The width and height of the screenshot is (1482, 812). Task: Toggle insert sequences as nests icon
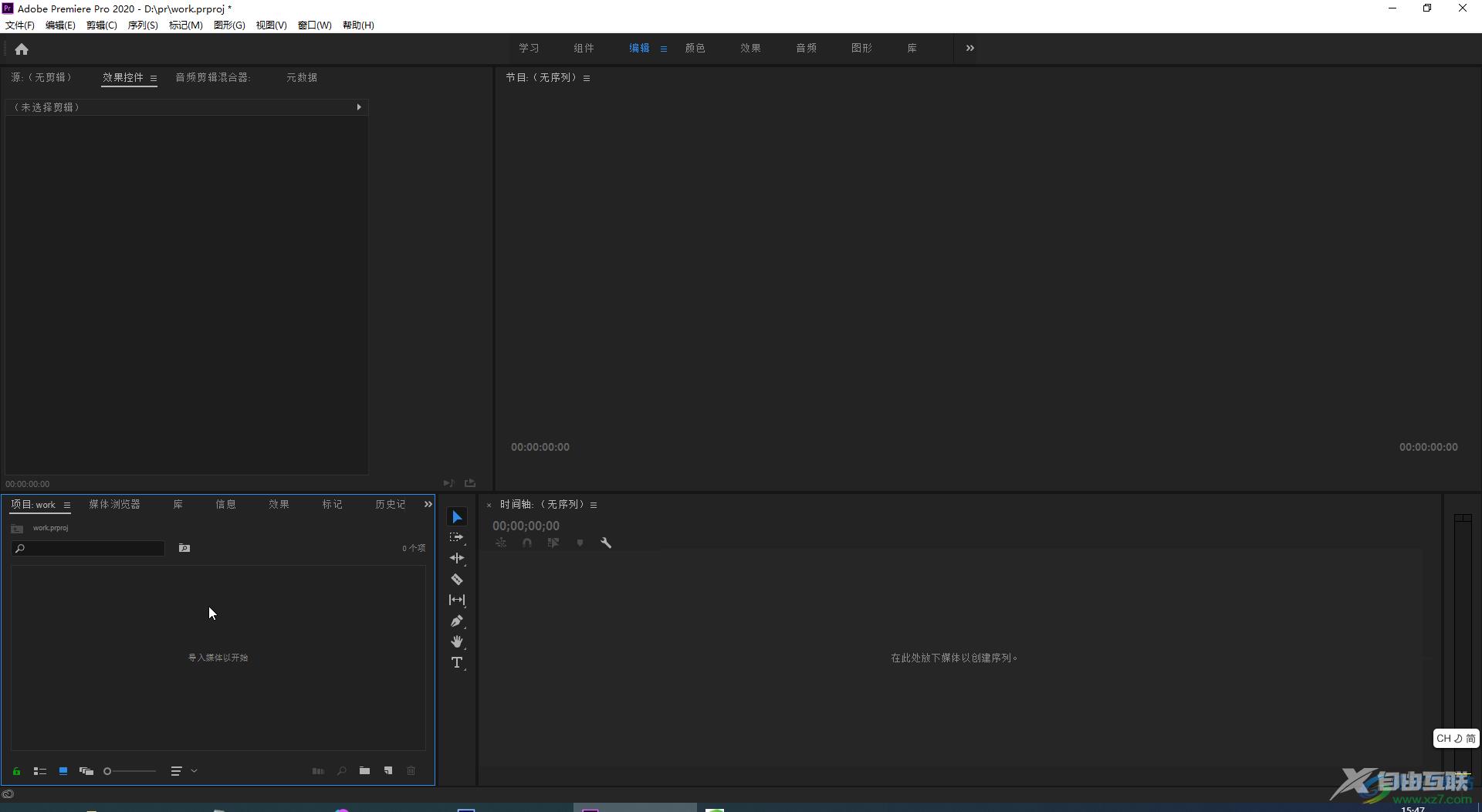click(501, 543)
